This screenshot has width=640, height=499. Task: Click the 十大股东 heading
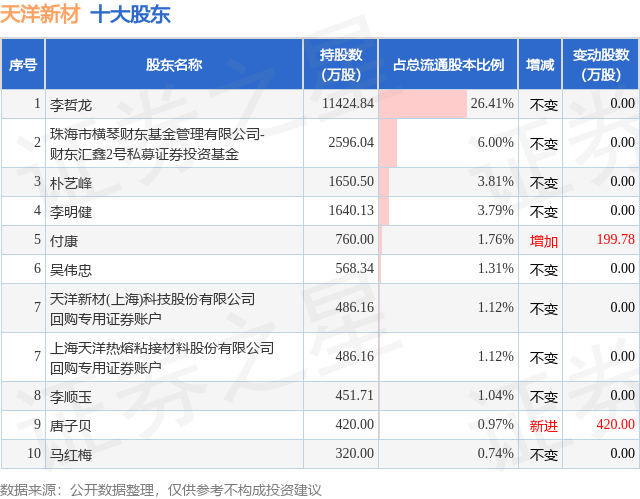[x=130, y=15]
